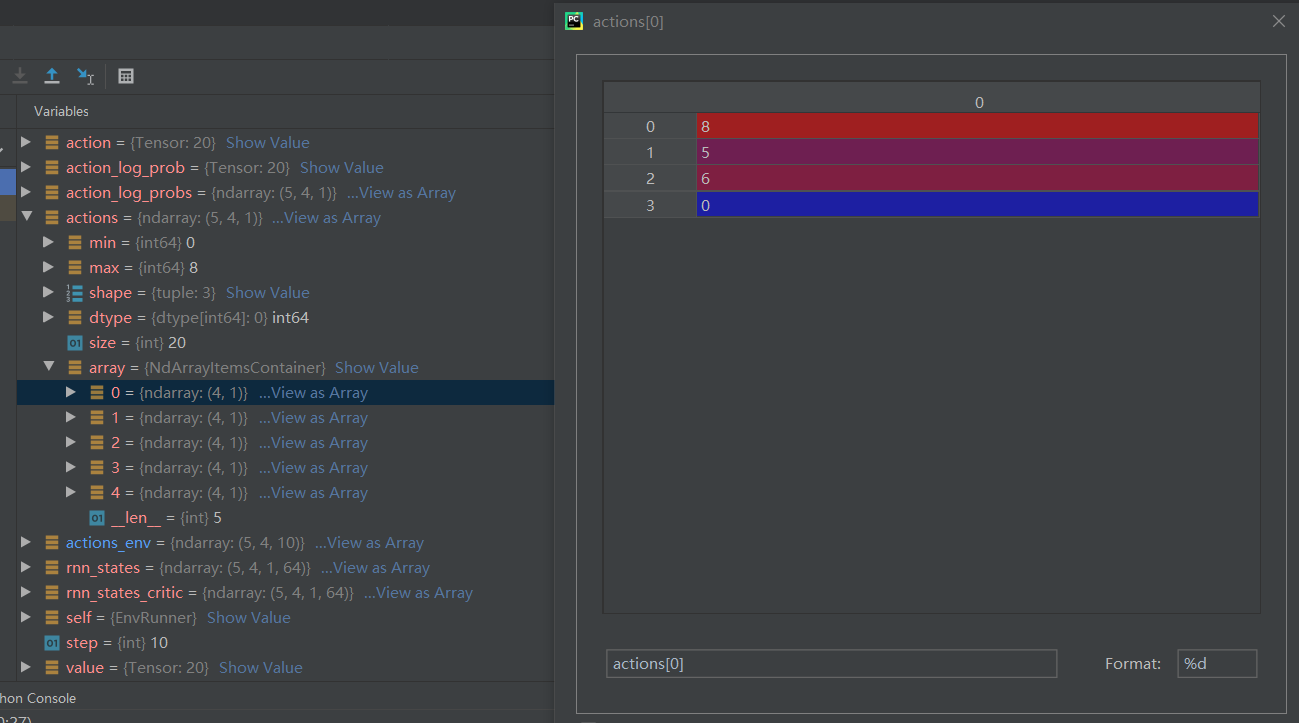Expand the rnn_states variable

pos(26,567)
